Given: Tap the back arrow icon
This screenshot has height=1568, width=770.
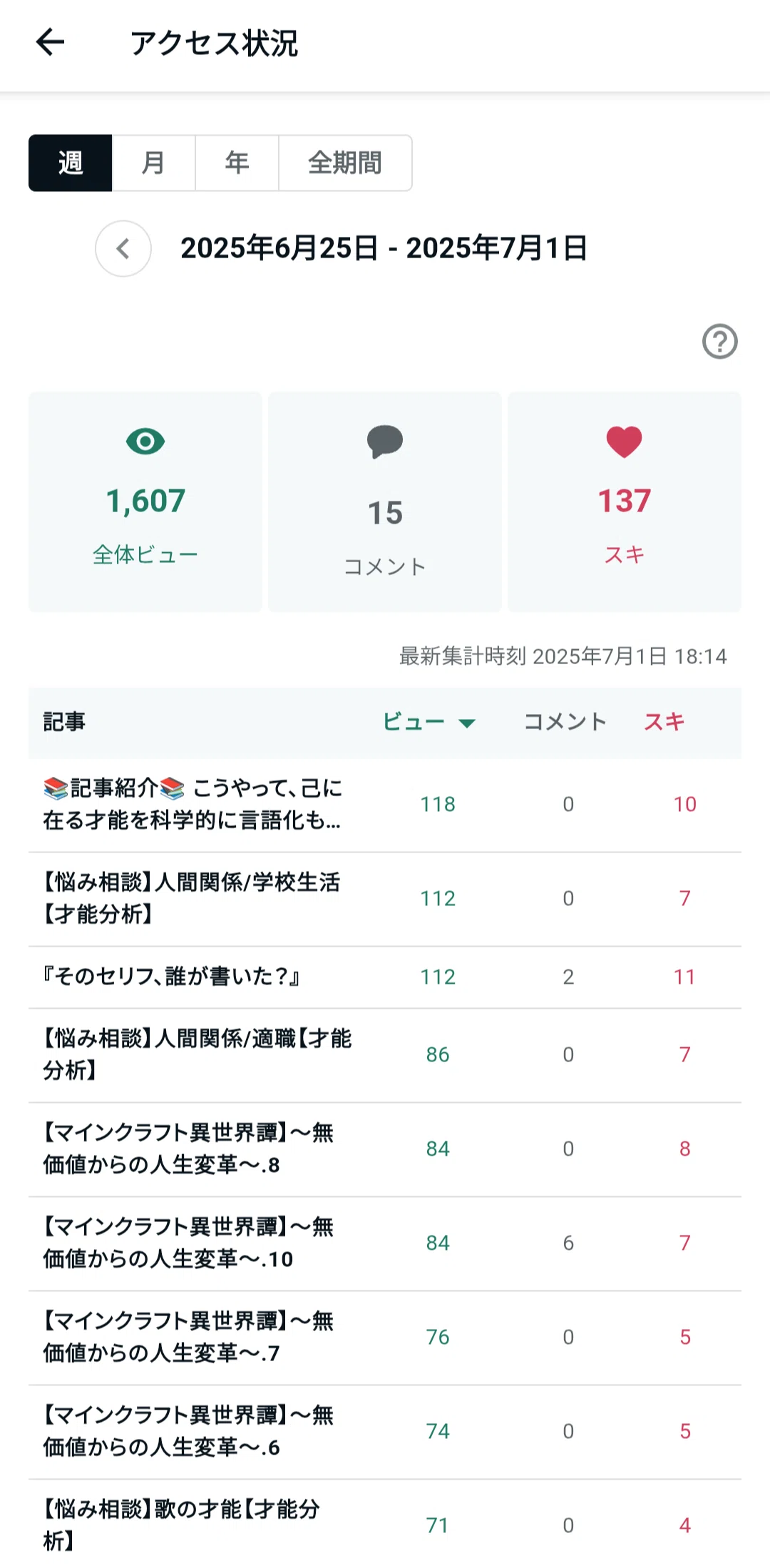Looking at the screenshot, I should [x=50, y=42].
